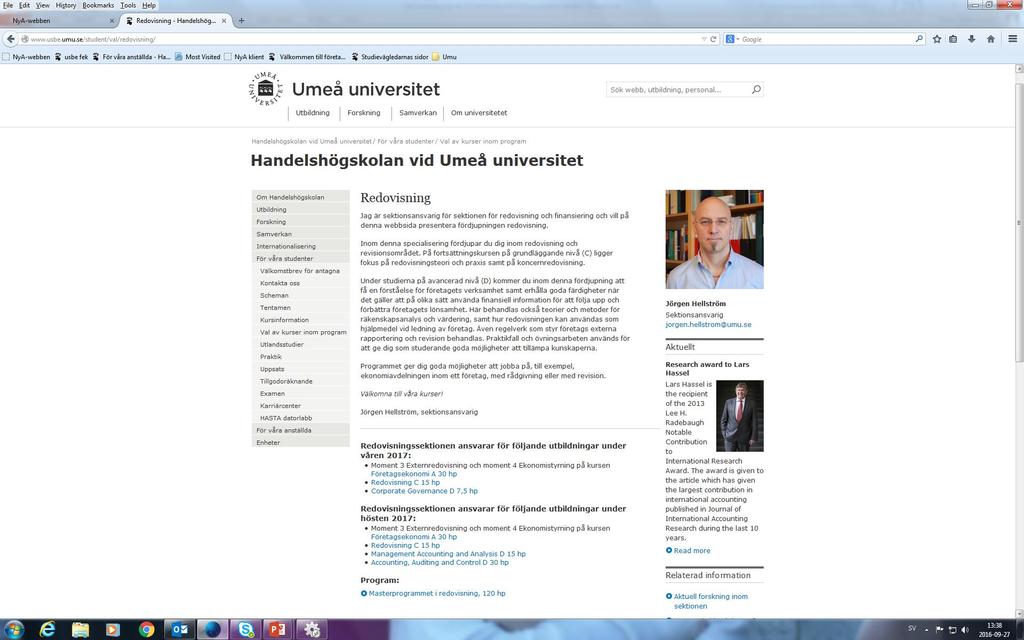Screen dimensions: 1024x640
Task: Open Tentamen in the left sidebar
Action: (x=275, y=308)
